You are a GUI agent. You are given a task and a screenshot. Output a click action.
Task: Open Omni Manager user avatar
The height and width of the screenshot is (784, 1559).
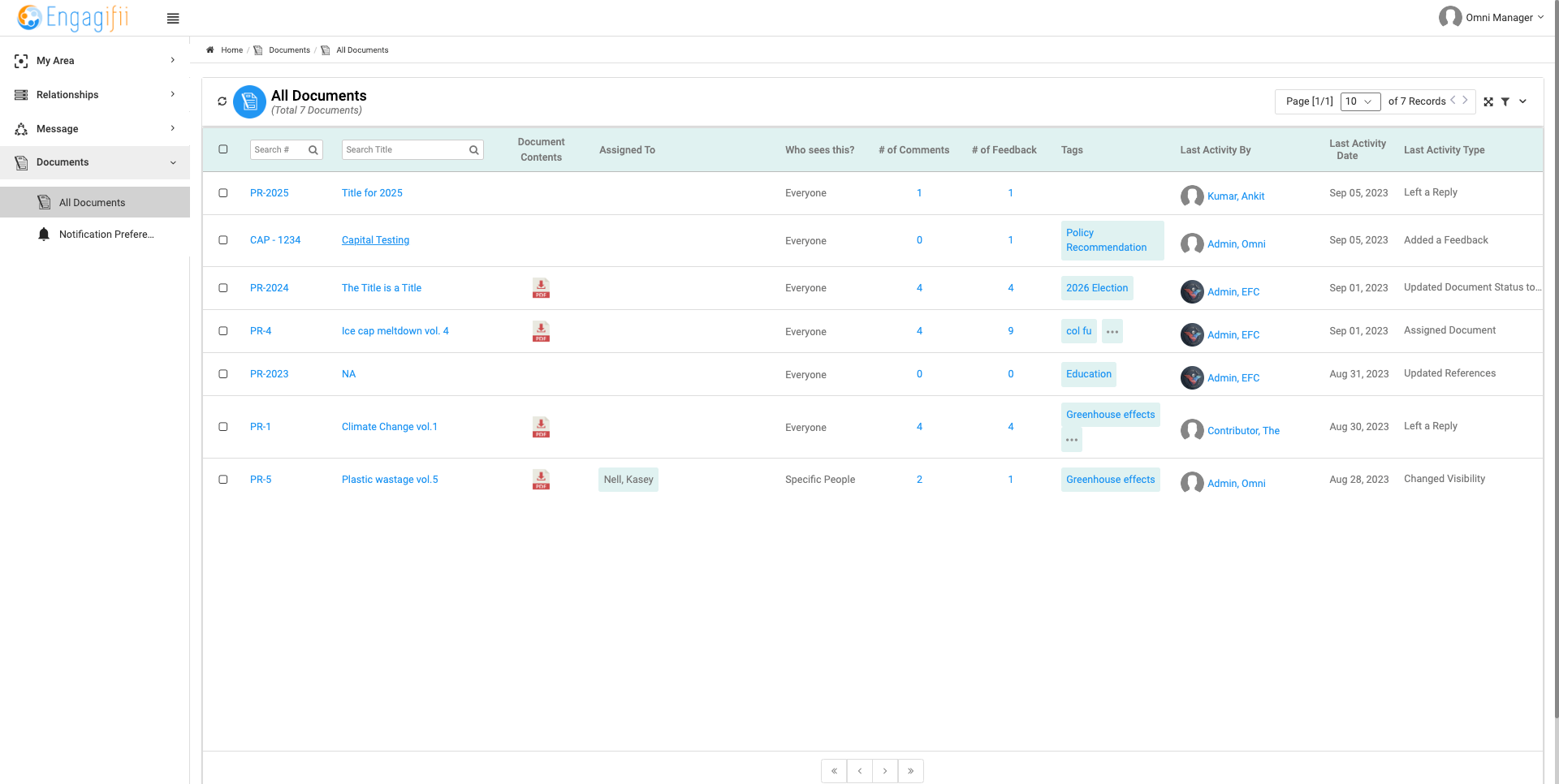point(1449,17)
